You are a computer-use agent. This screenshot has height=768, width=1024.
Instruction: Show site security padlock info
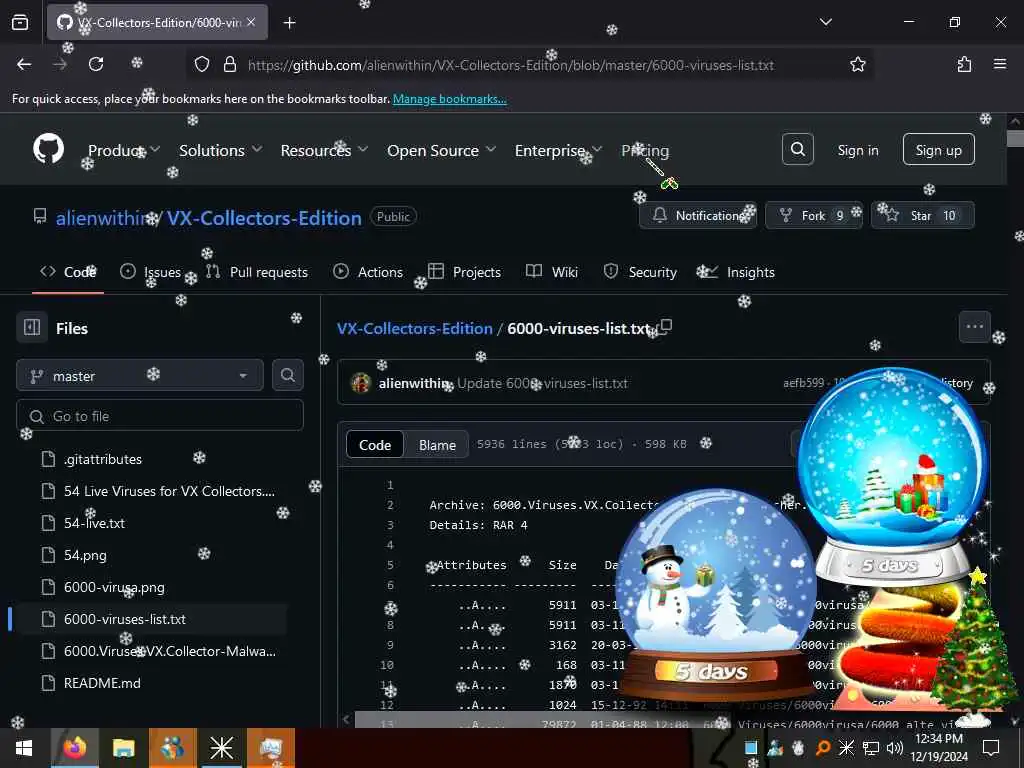(x=230, y=64)
